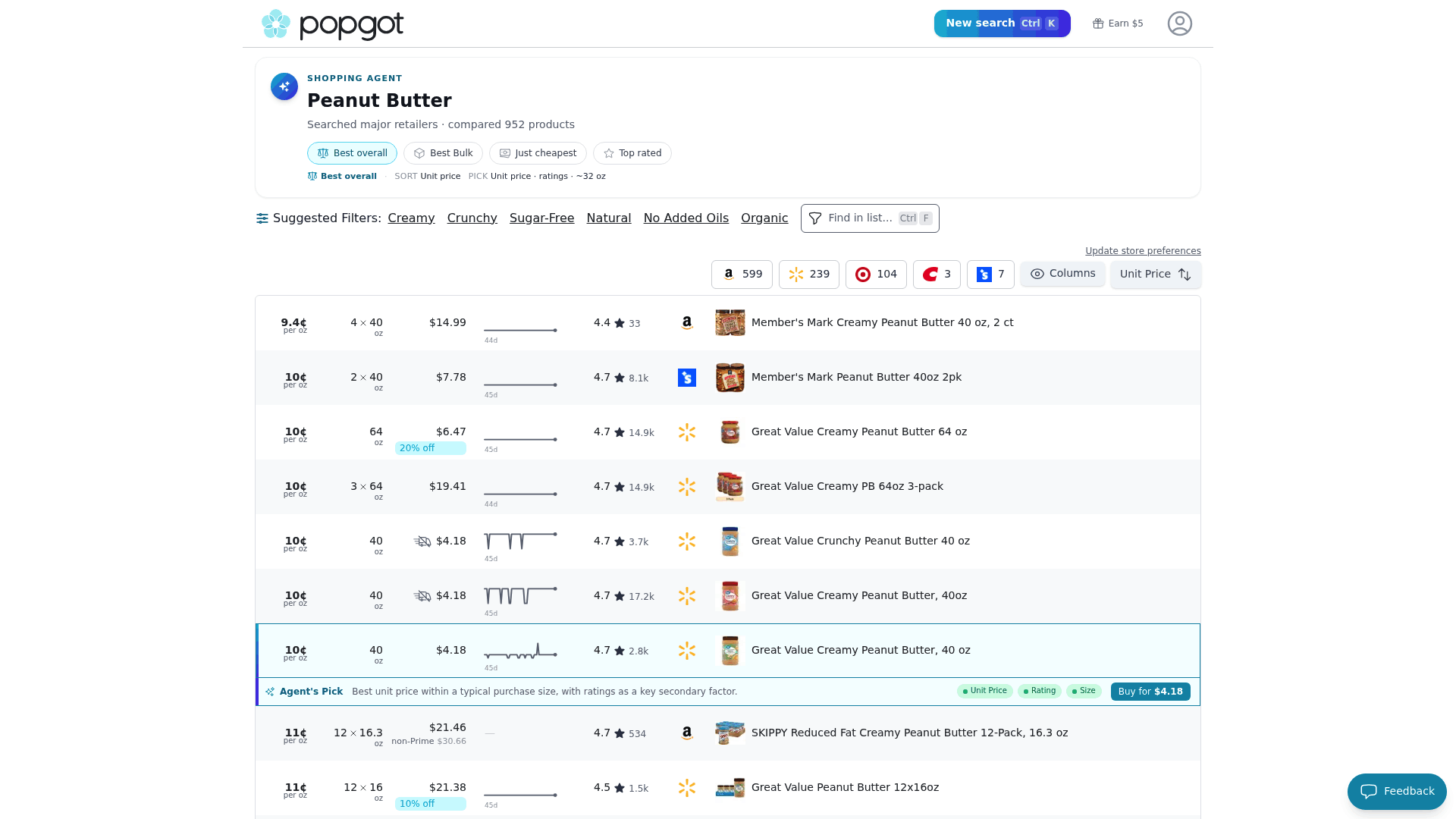1456x819 pixels.
Task: Toggle Walmart store filter showing 239
Action: [x=809, y=275]
